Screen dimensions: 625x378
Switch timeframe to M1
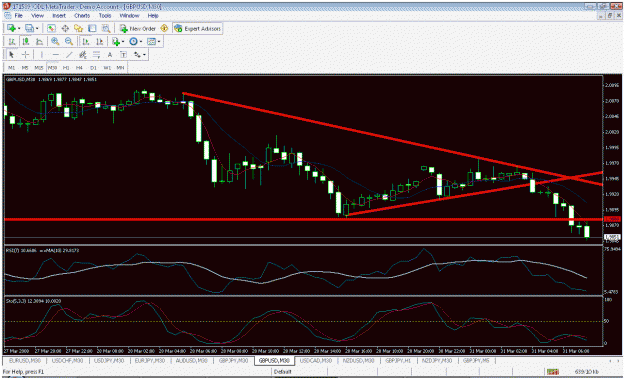[12, 68]
